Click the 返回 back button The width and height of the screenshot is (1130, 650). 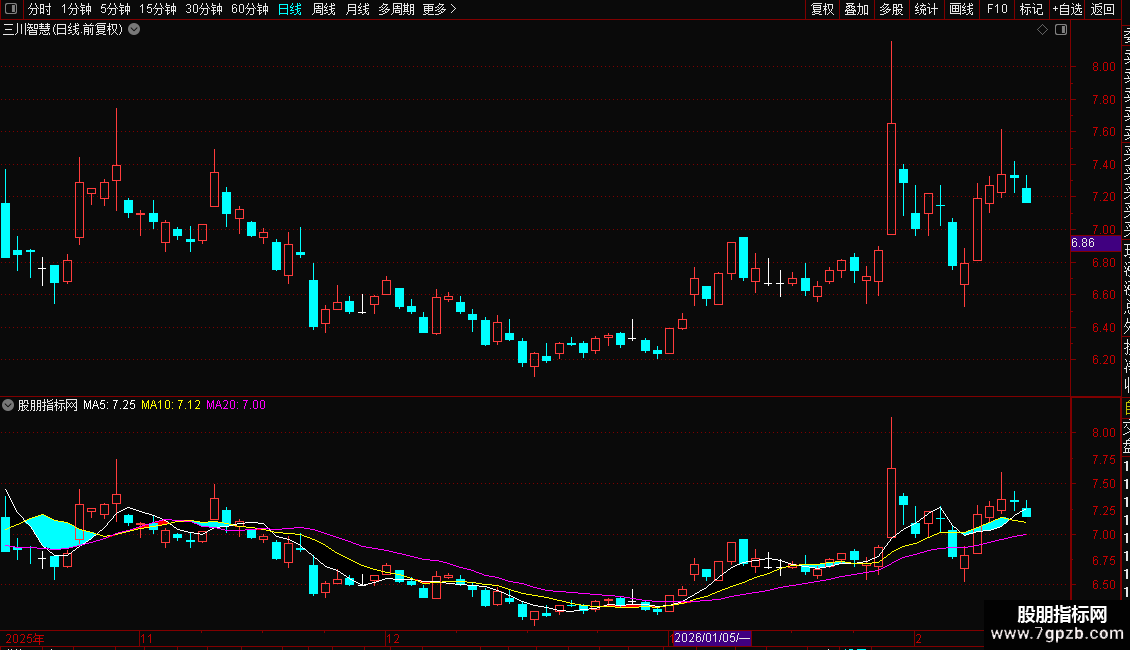[x=1103, y=9]
